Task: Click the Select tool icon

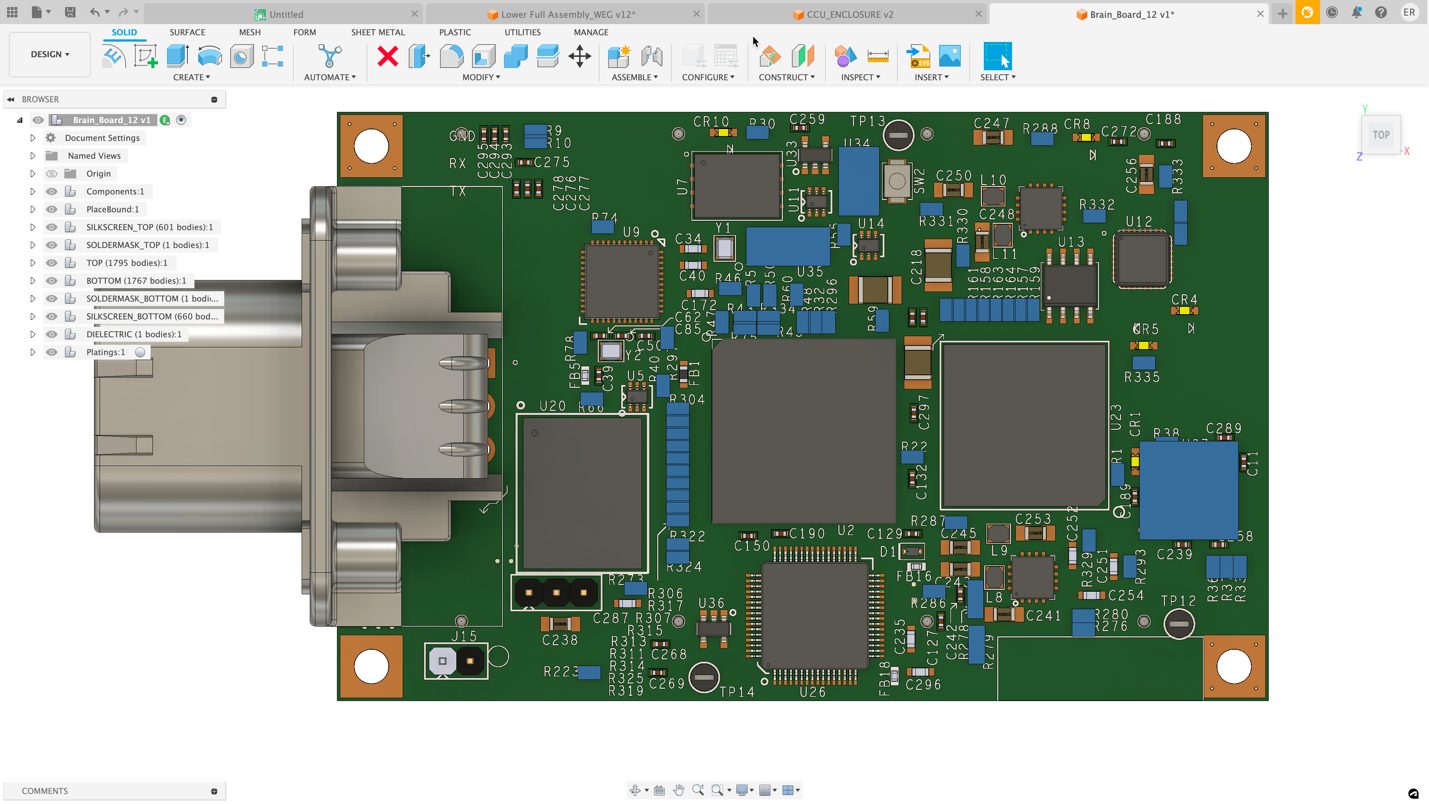Action: 997,55
